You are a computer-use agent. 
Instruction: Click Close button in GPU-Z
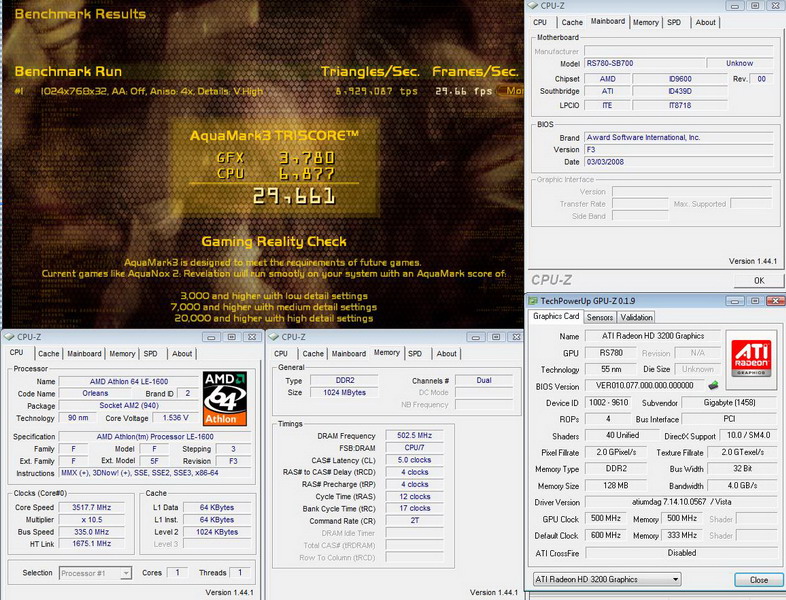click(759, 580)
